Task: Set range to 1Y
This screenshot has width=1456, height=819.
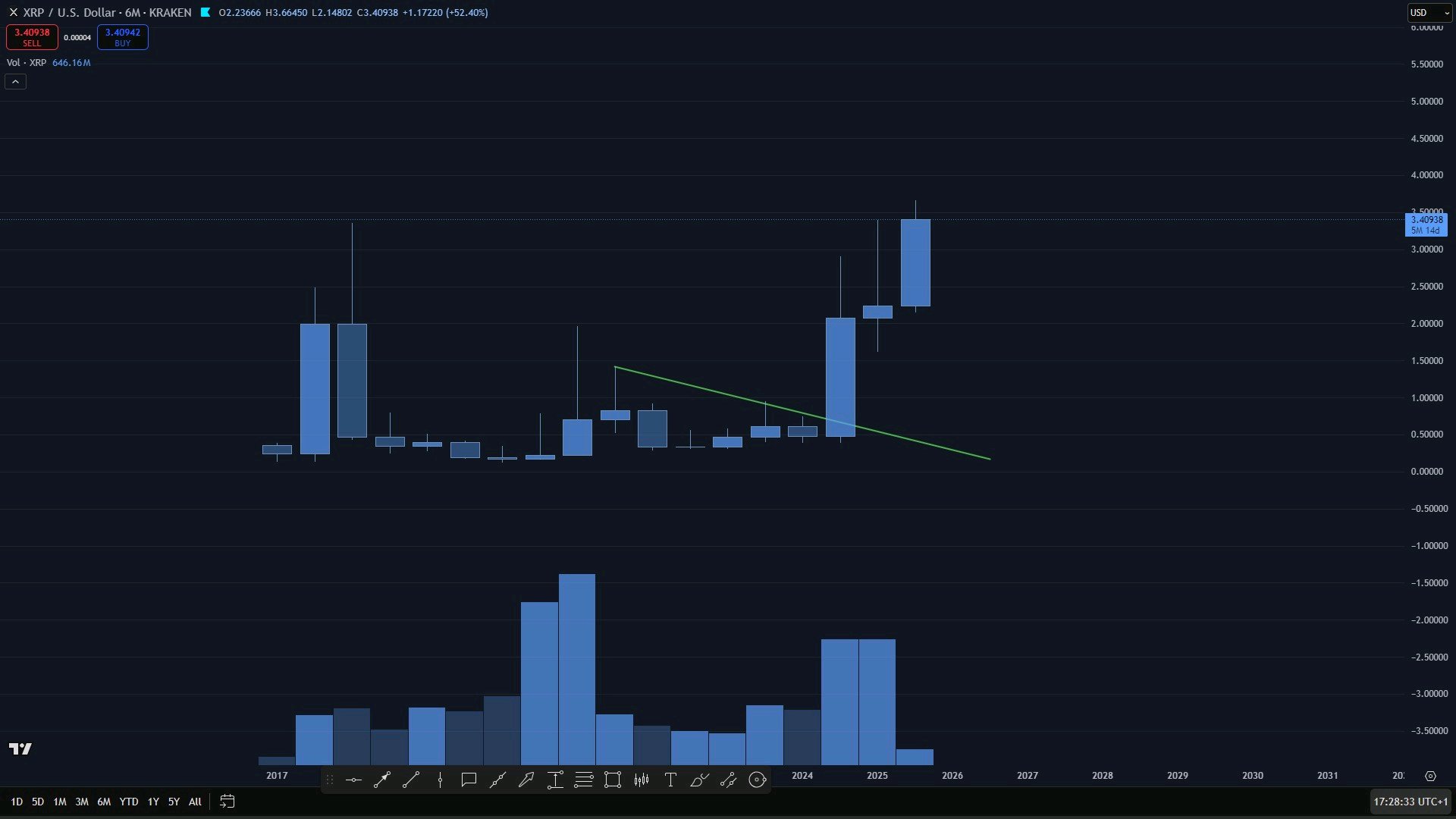Action: pos(153,802)
